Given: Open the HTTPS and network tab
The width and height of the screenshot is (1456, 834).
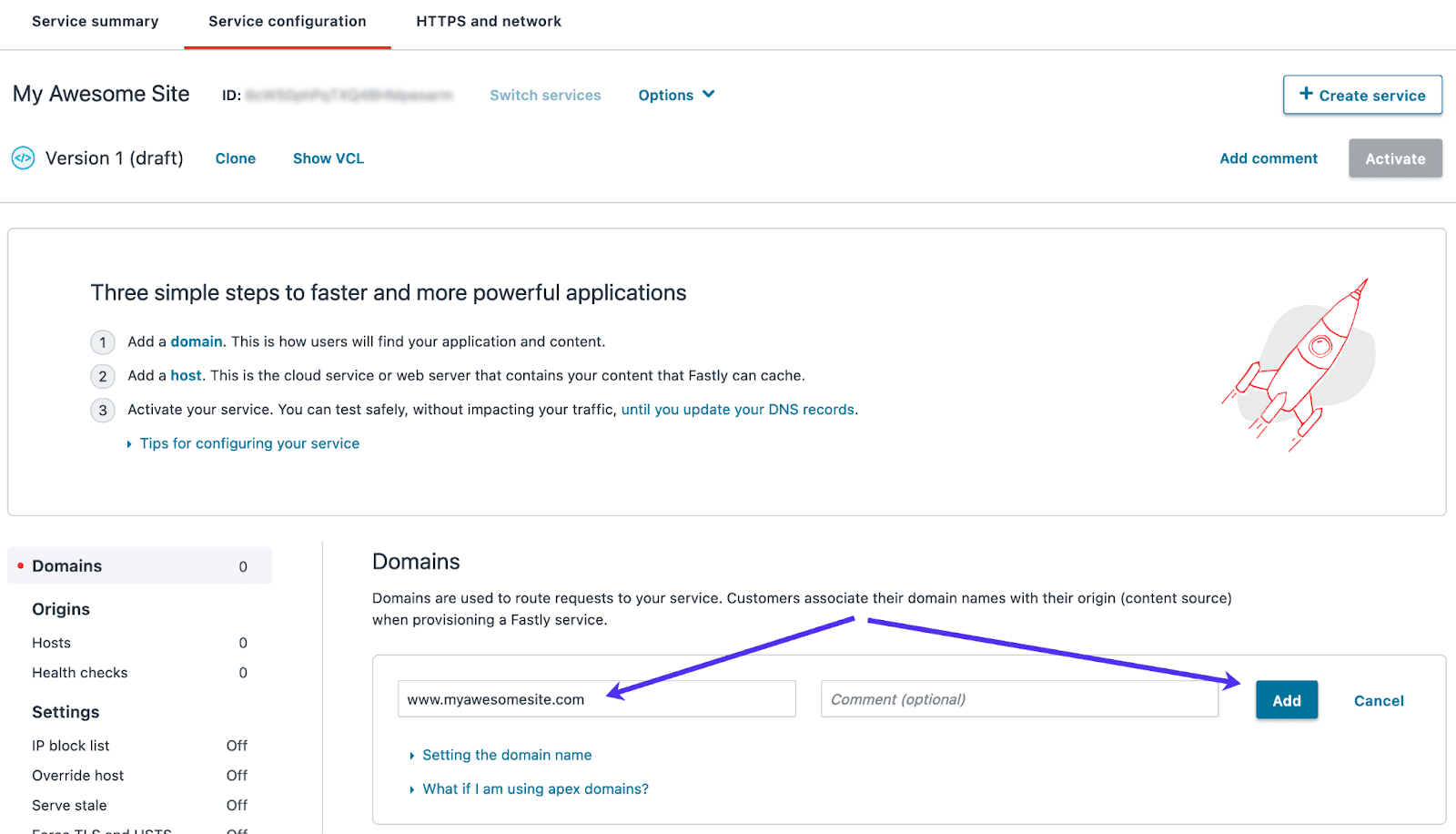Looking at the screenshot, I should click(x=489, y=21).
